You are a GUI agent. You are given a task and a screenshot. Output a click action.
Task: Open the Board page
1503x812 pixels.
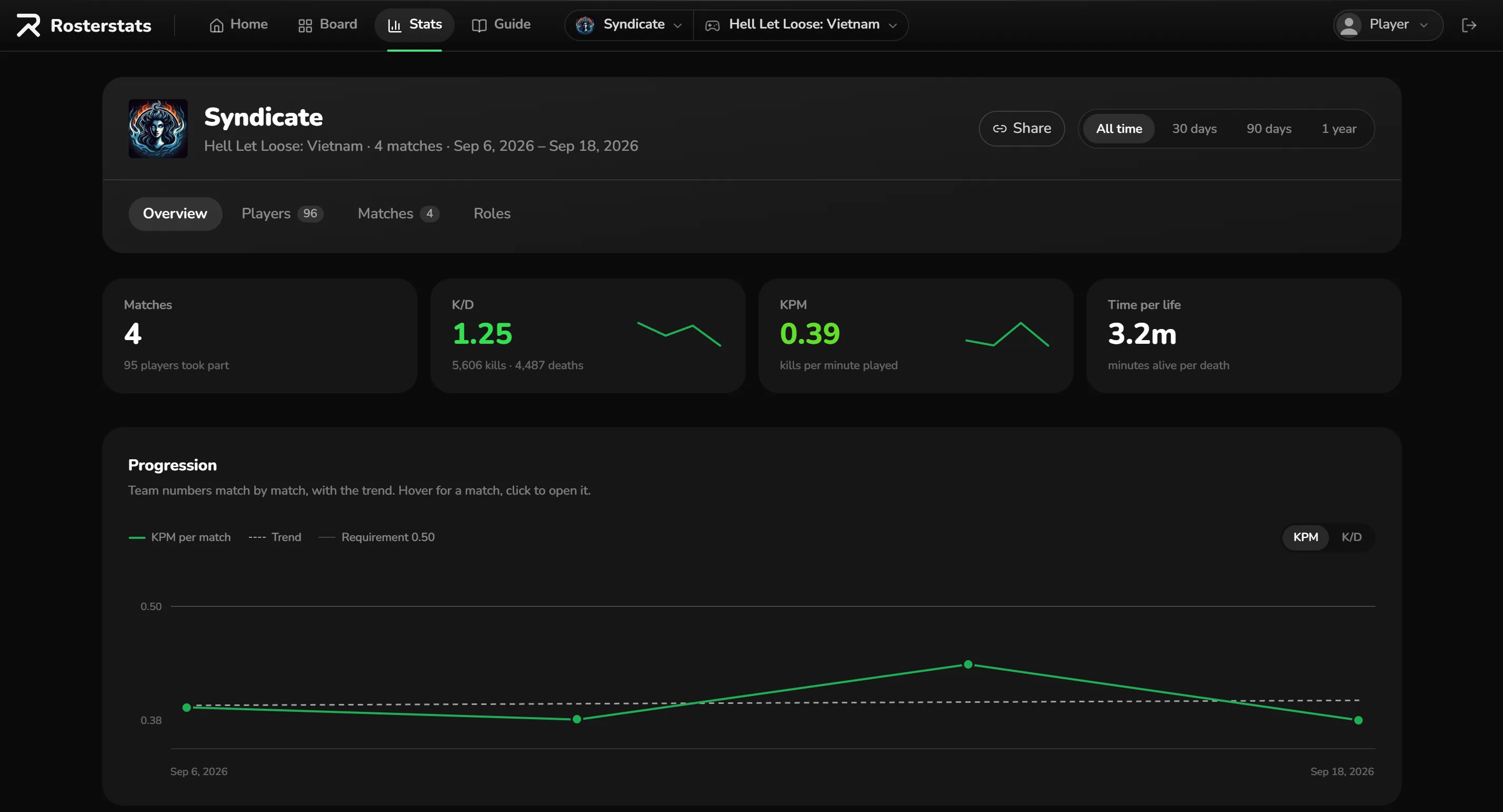pos(327,24)
